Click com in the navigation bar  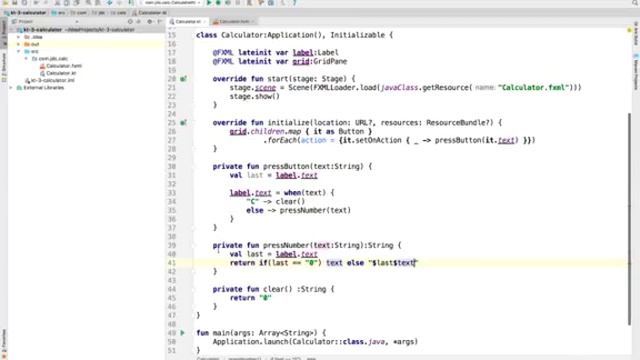point(78,13)
